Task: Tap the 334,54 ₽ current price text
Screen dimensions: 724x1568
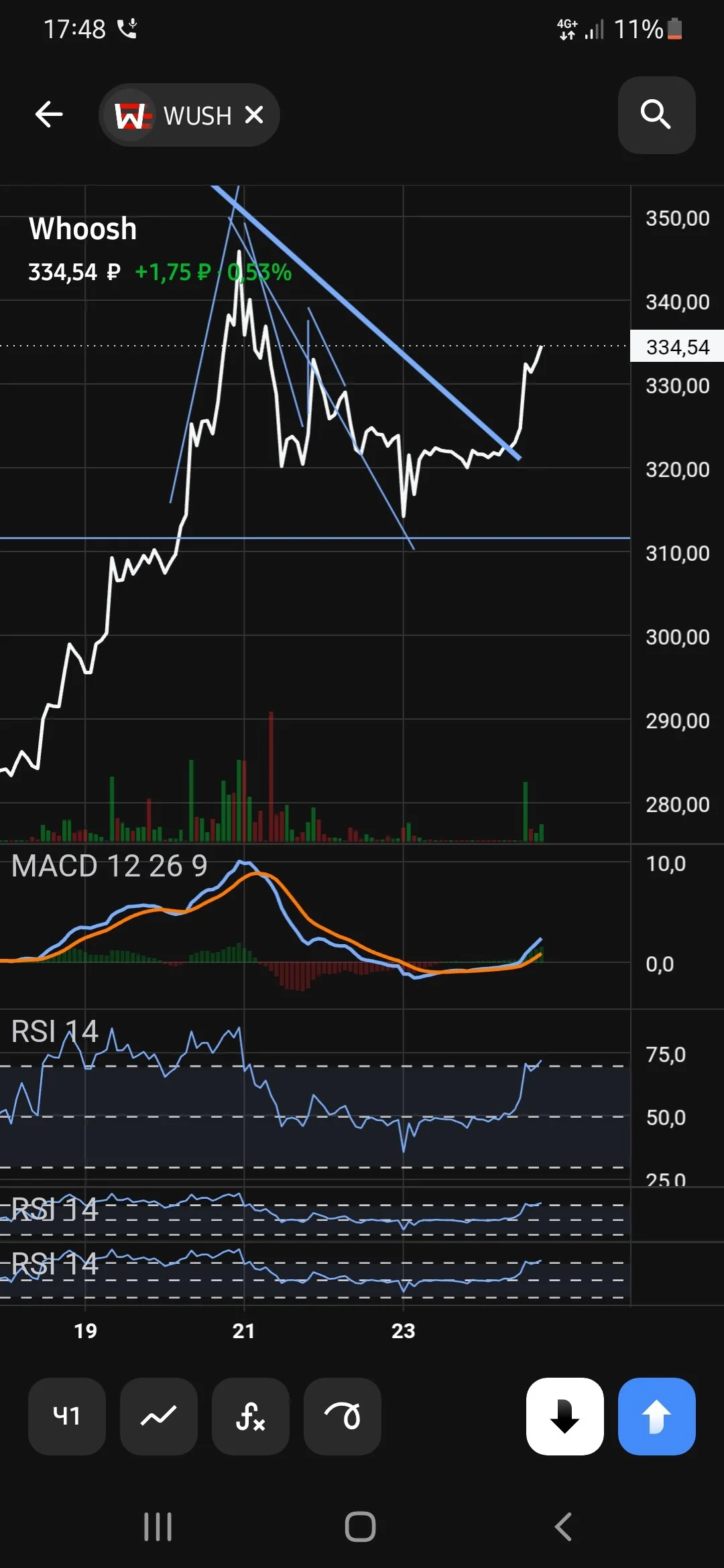Action: pos(74,272)
